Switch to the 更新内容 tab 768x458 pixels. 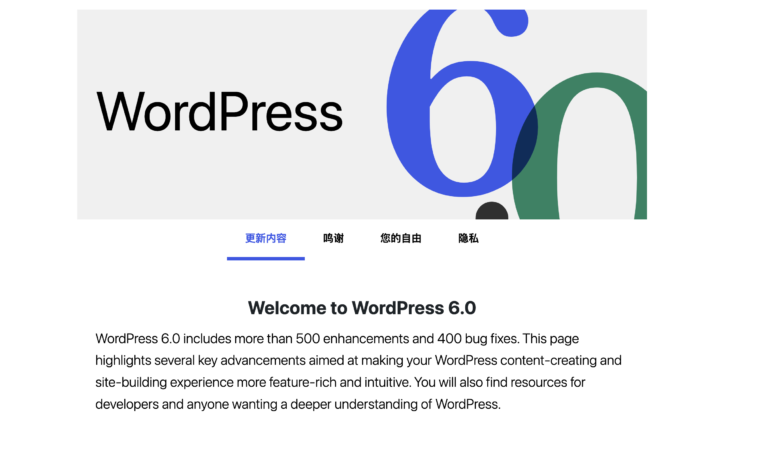point(265,239)
